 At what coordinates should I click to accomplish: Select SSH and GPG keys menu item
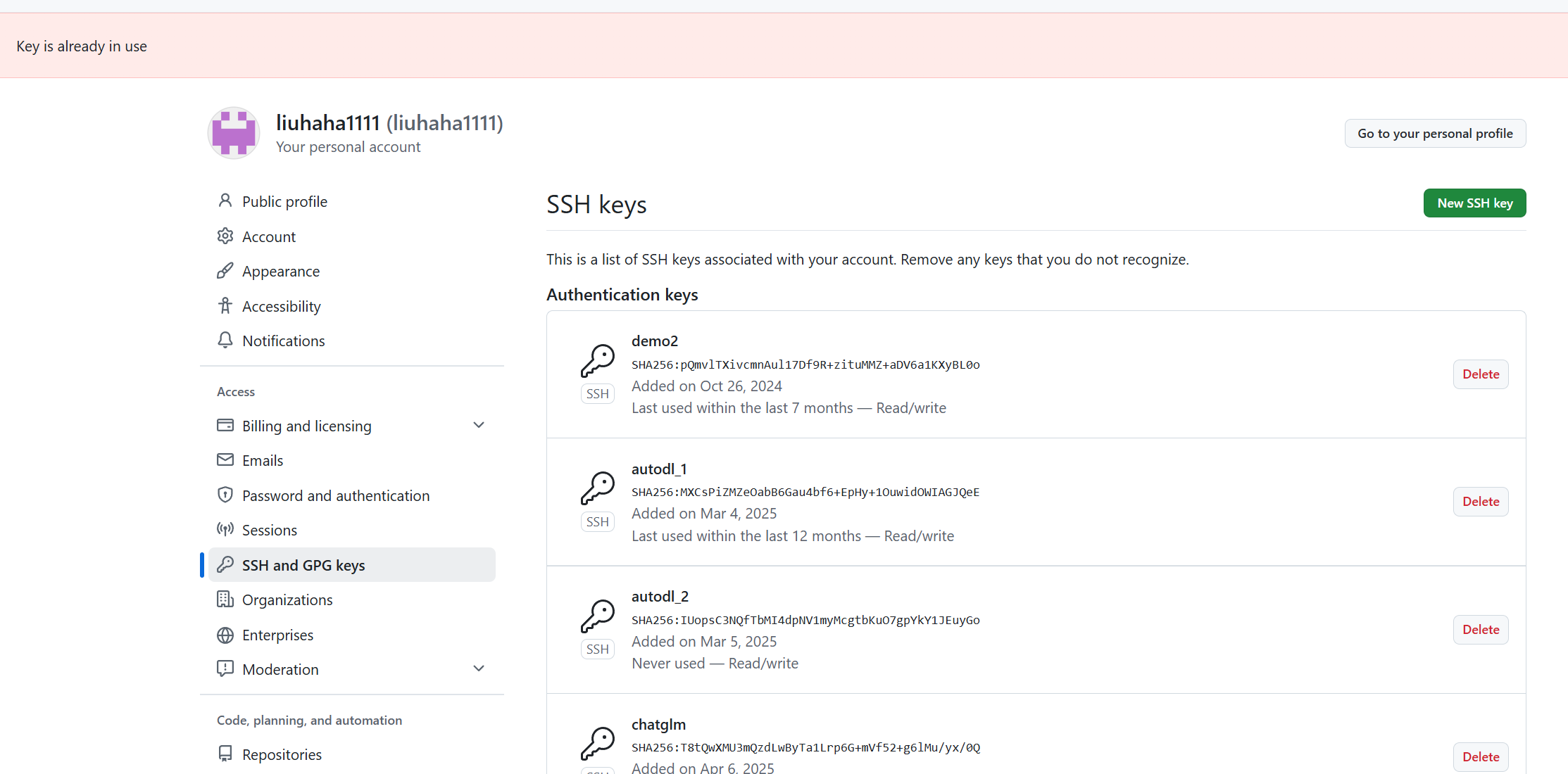(303, 565)
